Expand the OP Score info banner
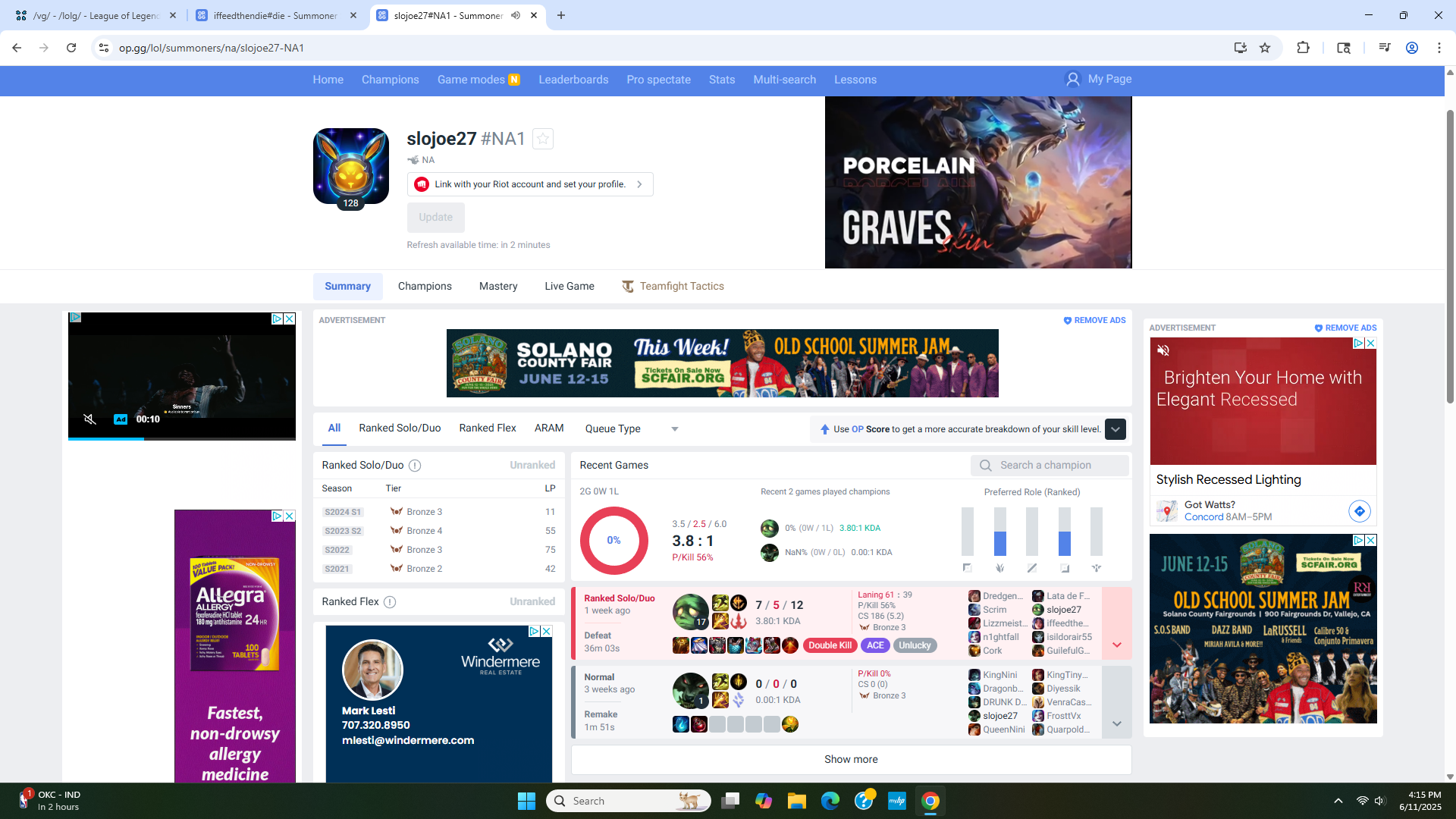 coord(1115,429)
